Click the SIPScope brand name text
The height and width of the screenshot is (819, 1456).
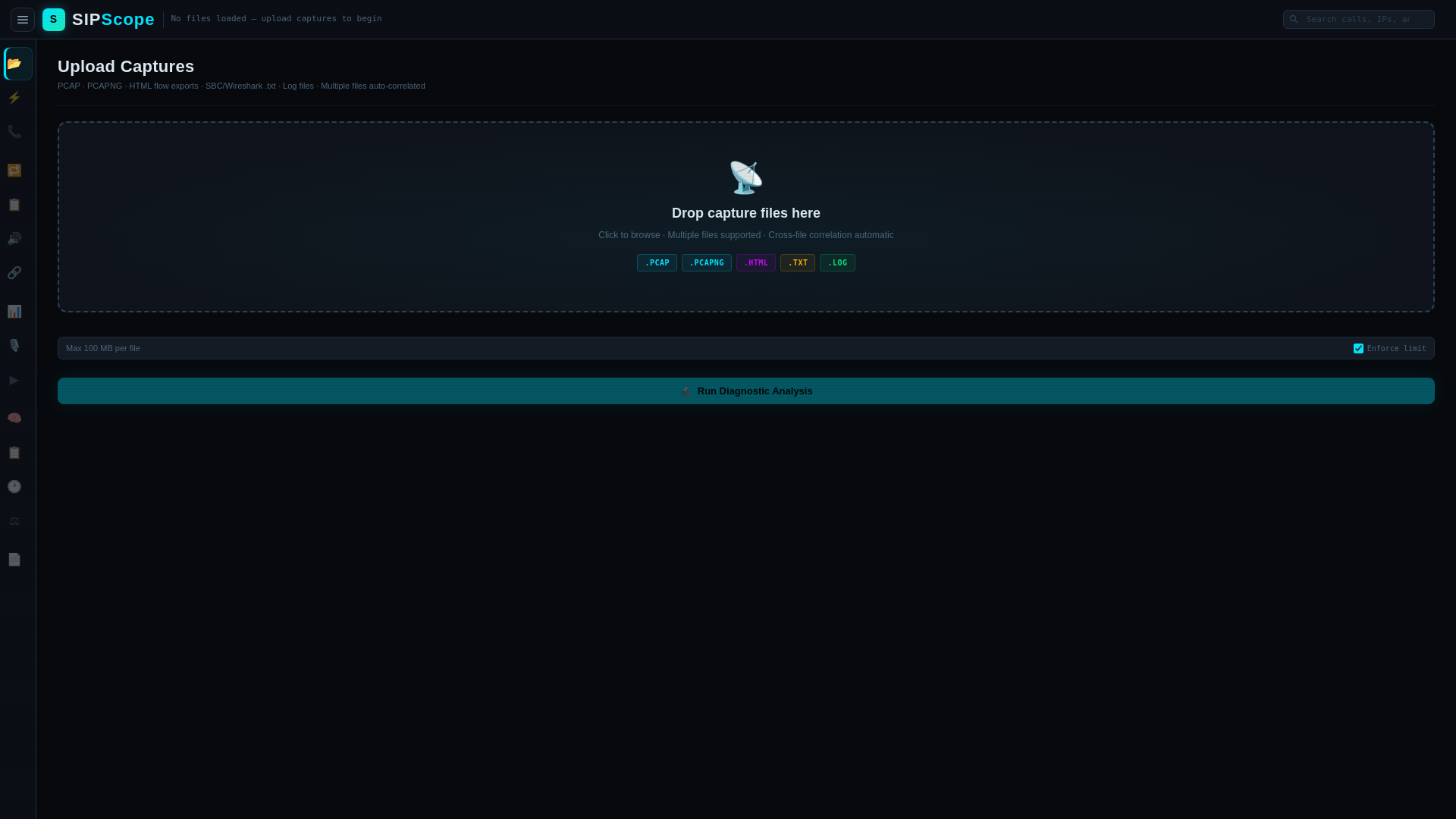pyautogui.click(x=113, y=20)
